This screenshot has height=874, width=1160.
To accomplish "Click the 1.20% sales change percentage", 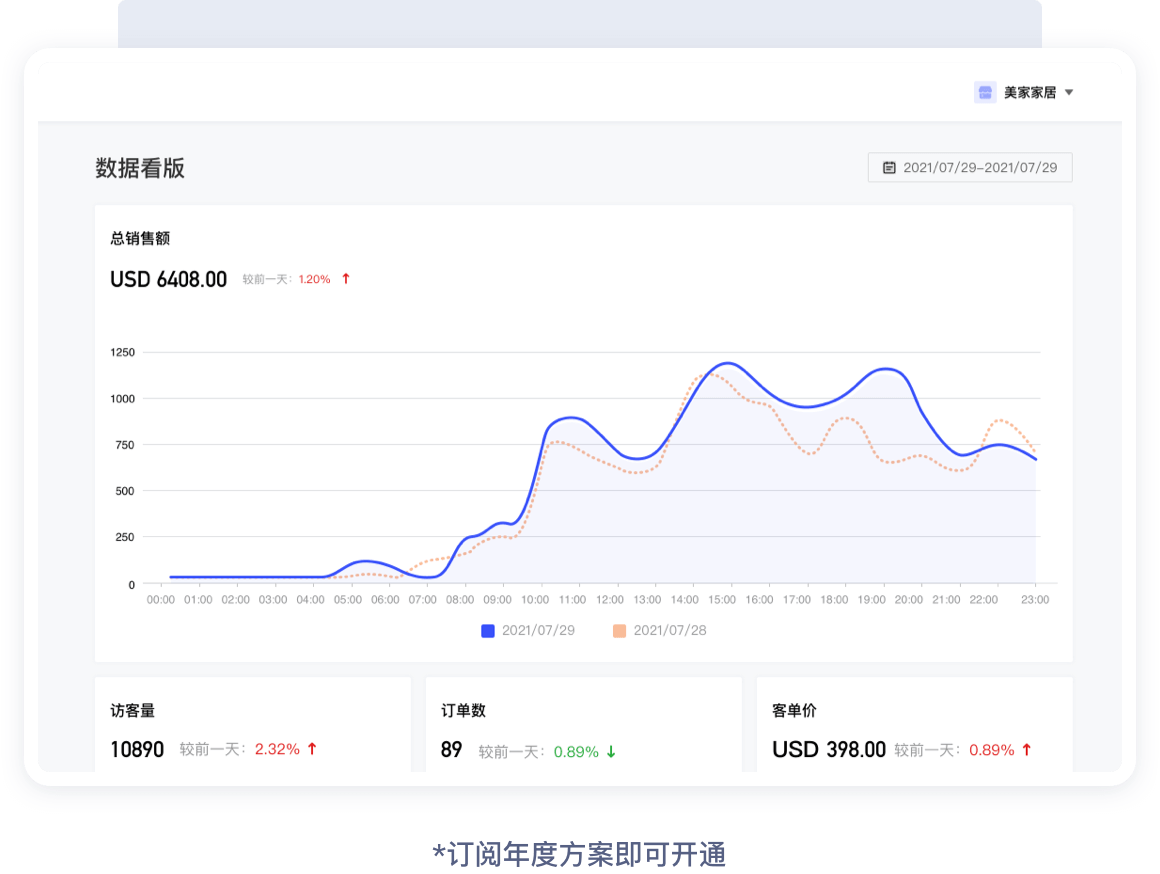I will pos(314,279).
